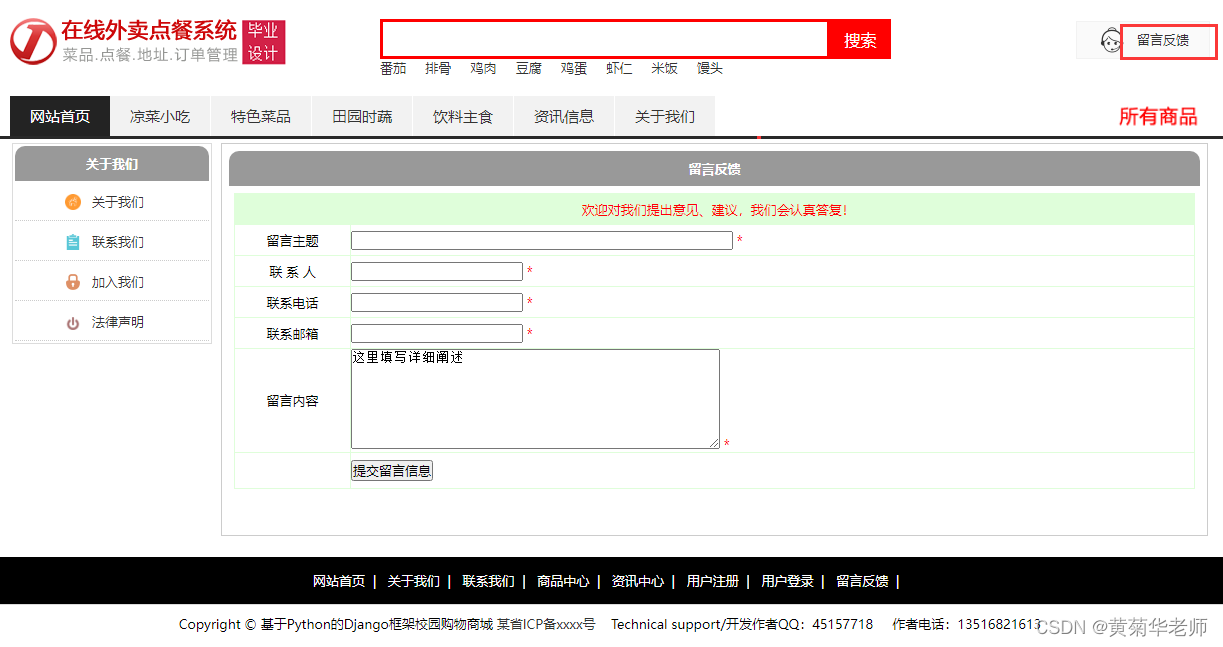Click footer 商品中心 link
Viewport: 1223px width, 647px height.
(x=563, y=581)
